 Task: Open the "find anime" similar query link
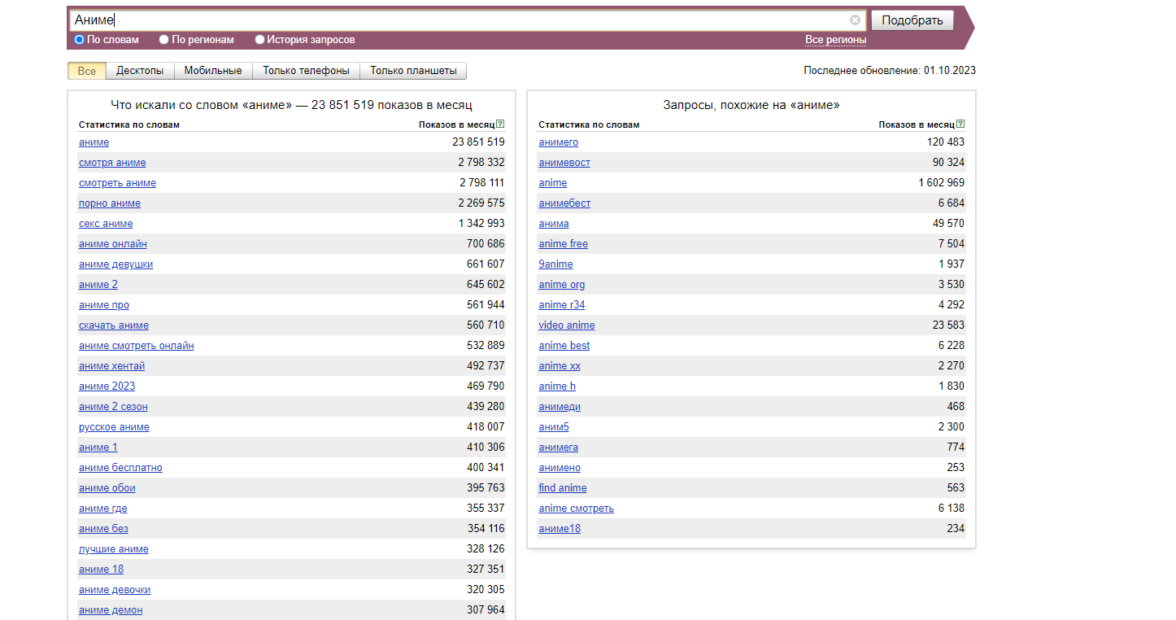(x=562, y=488)
